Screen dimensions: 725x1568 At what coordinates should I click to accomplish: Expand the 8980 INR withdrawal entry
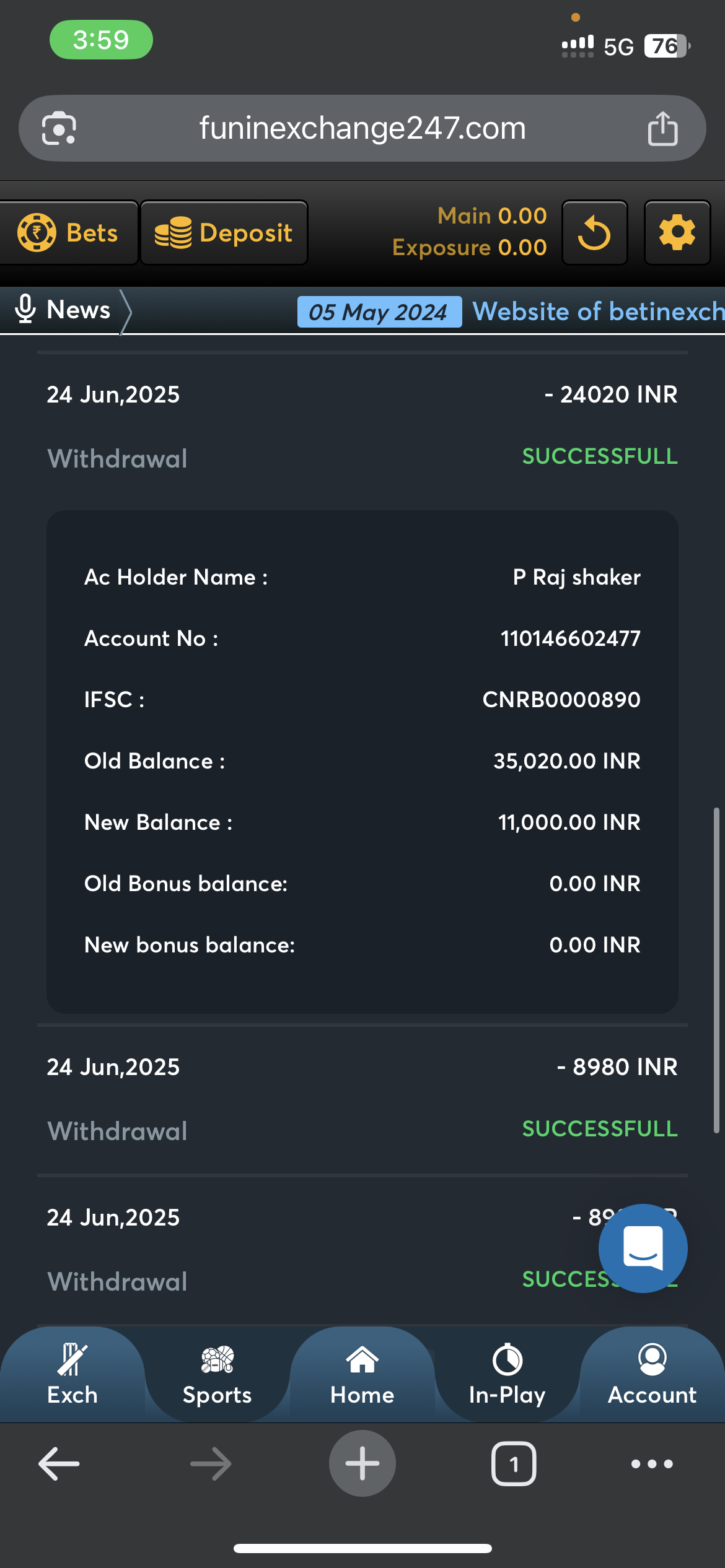coord(362,1098)
